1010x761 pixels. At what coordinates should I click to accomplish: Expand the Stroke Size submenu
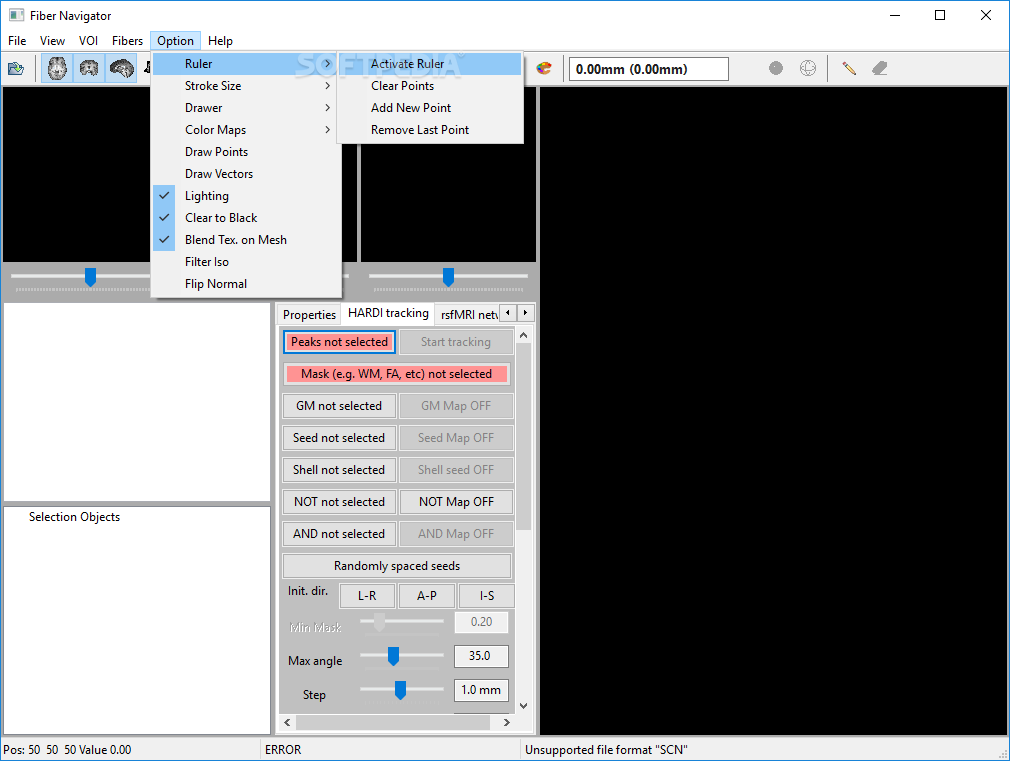coord(246,86)
